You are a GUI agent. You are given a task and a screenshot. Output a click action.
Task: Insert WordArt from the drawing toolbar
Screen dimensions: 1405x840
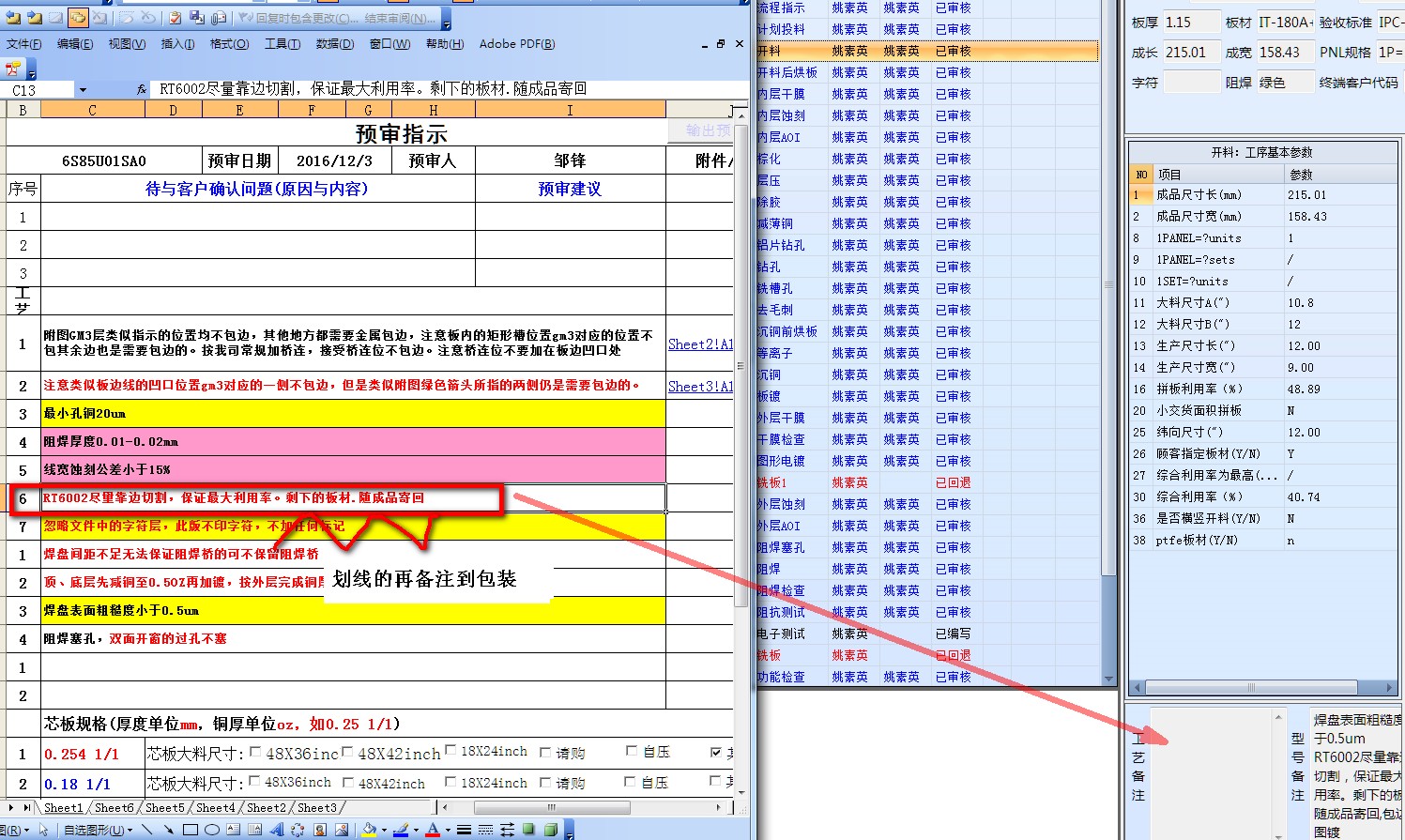277,829
